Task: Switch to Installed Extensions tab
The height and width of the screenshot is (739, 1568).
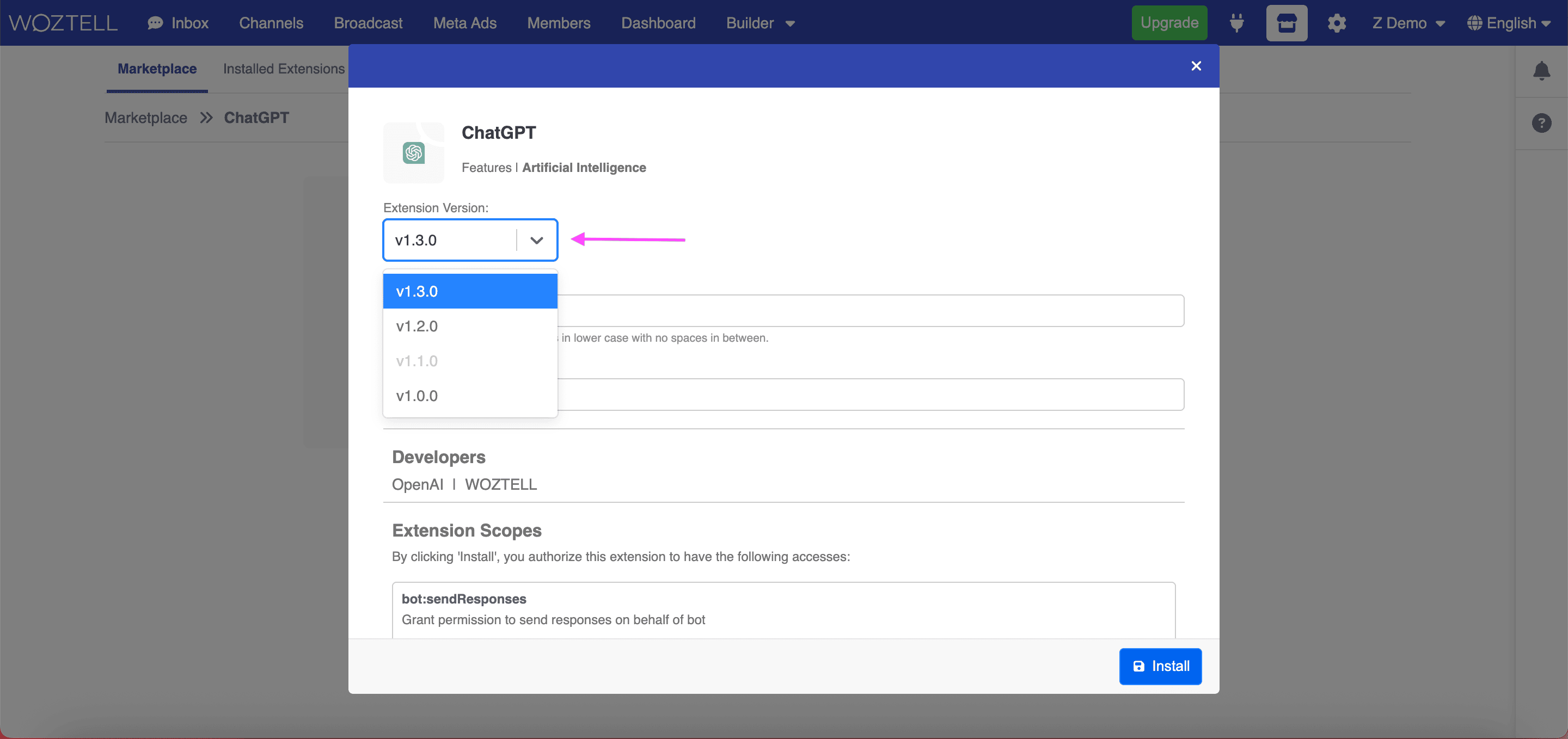Action: (x=284, y=69)
